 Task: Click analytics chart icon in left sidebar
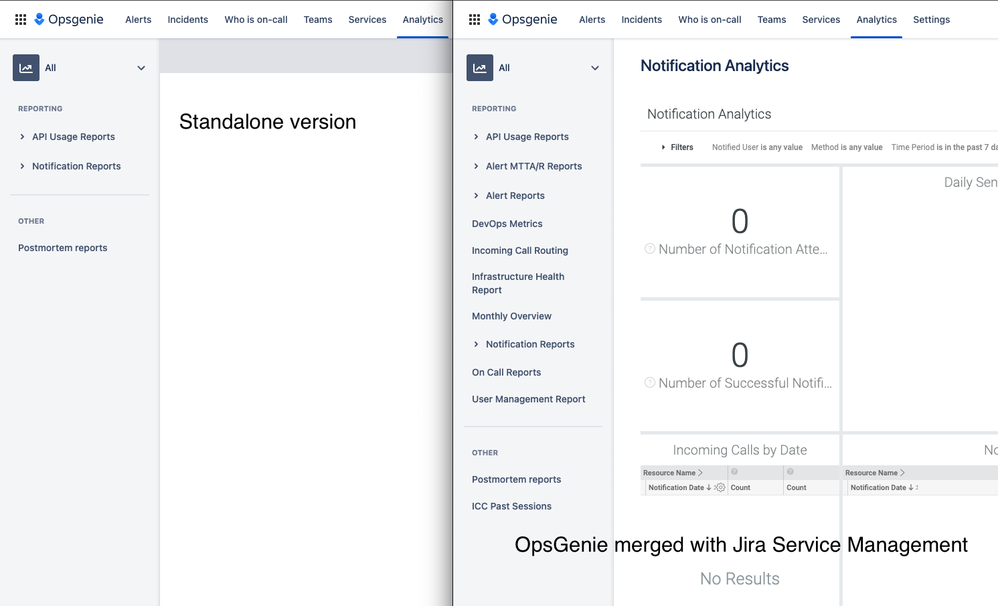click(x=26, y=67)
